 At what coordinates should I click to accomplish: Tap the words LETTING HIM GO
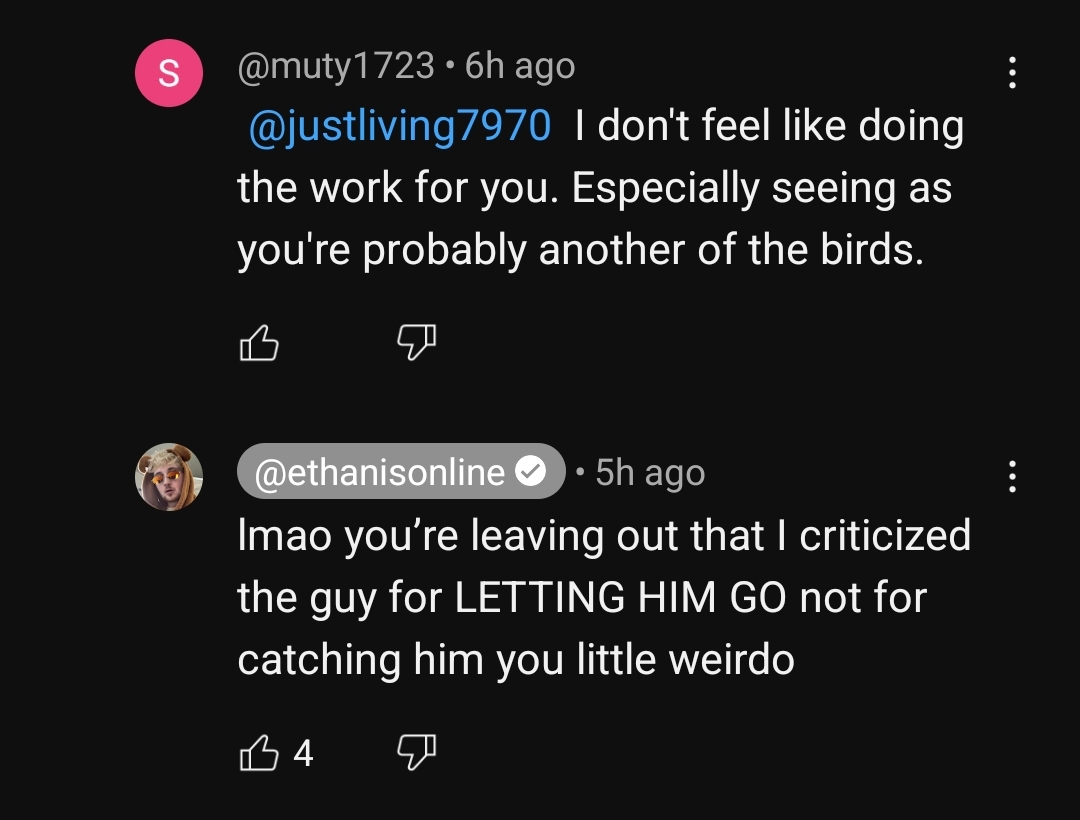click(x=620, y=597)
